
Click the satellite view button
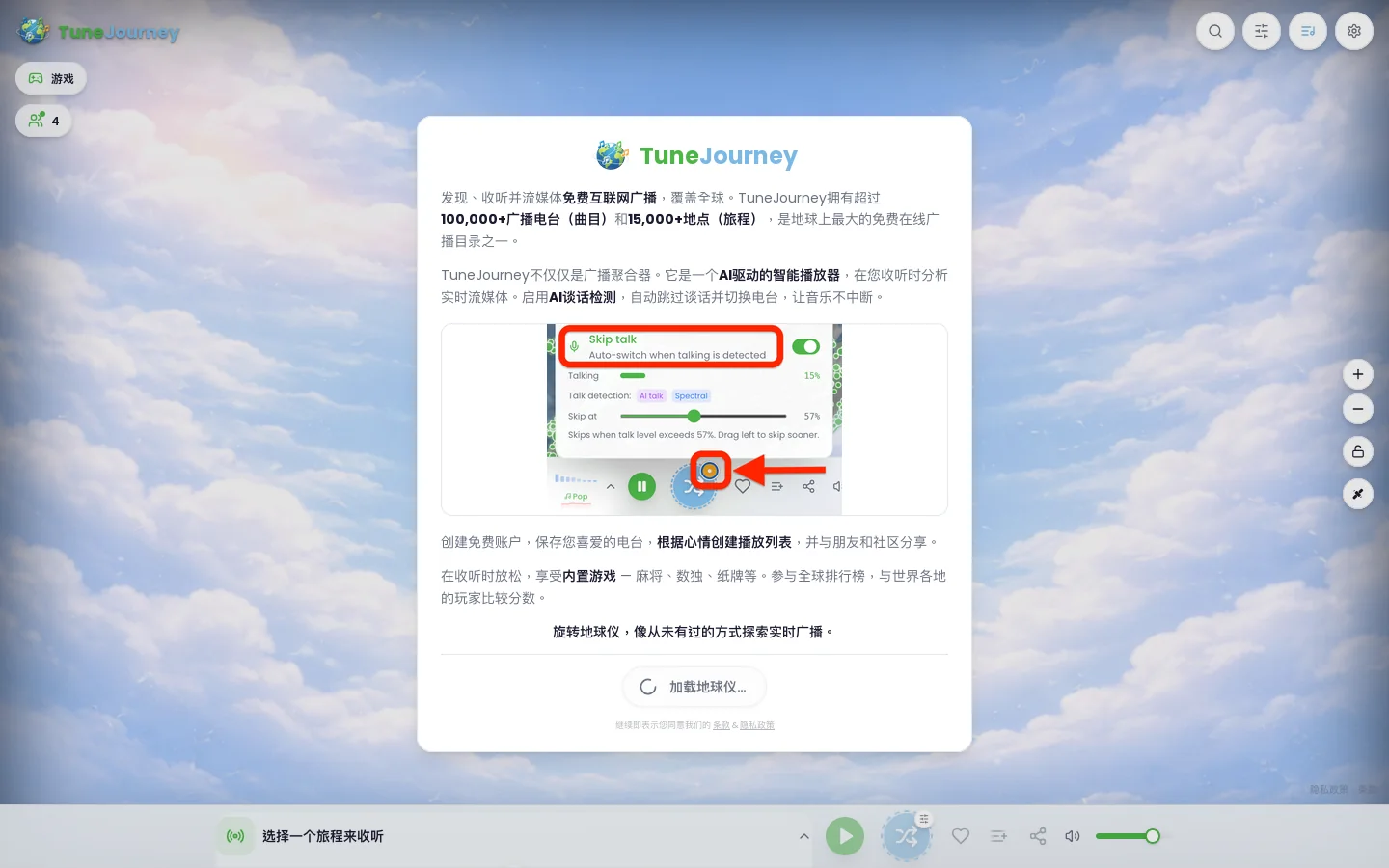(1358, 494)
